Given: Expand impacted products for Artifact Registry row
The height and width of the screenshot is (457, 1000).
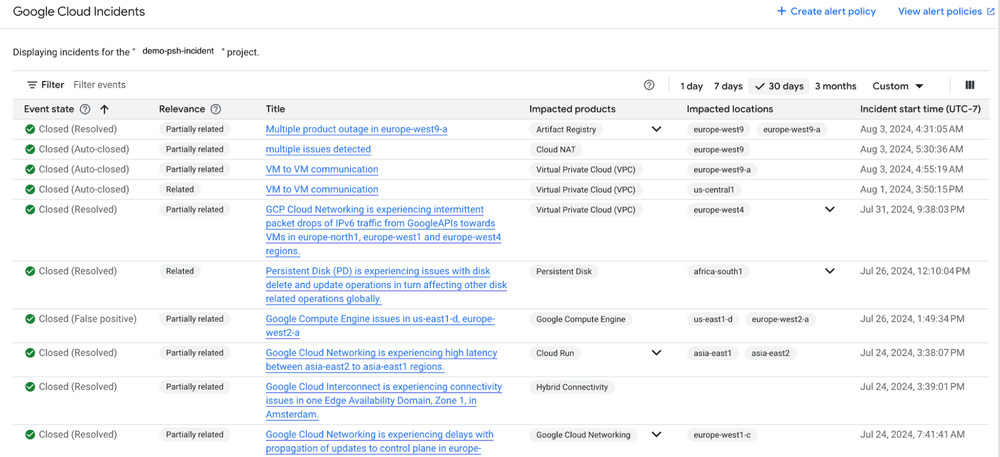Looking at the screenshot, I should 656,129.
